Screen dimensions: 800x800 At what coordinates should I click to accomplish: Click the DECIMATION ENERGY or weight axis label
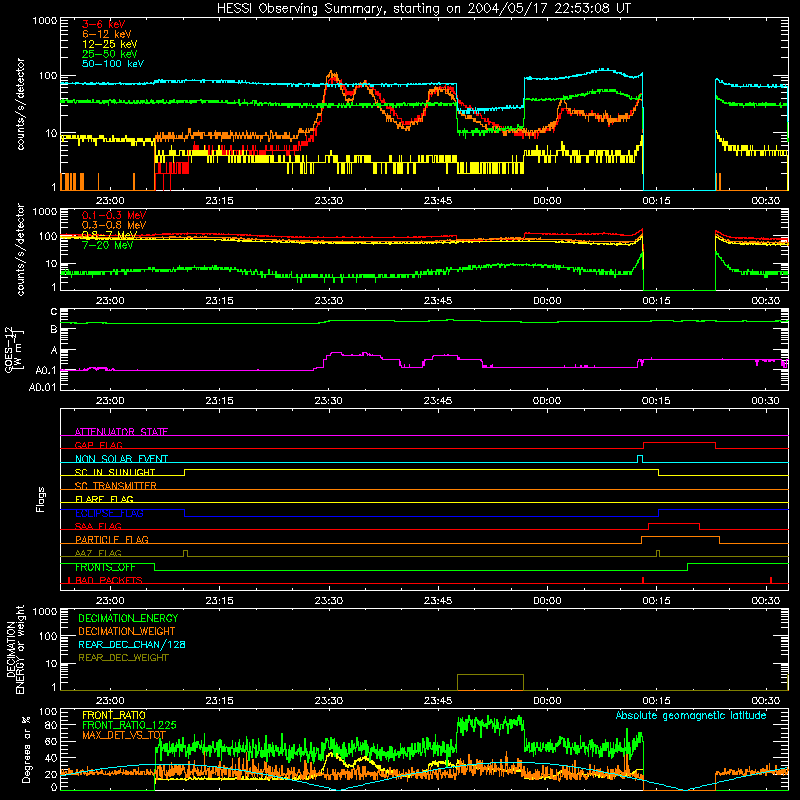coord(15,649)
